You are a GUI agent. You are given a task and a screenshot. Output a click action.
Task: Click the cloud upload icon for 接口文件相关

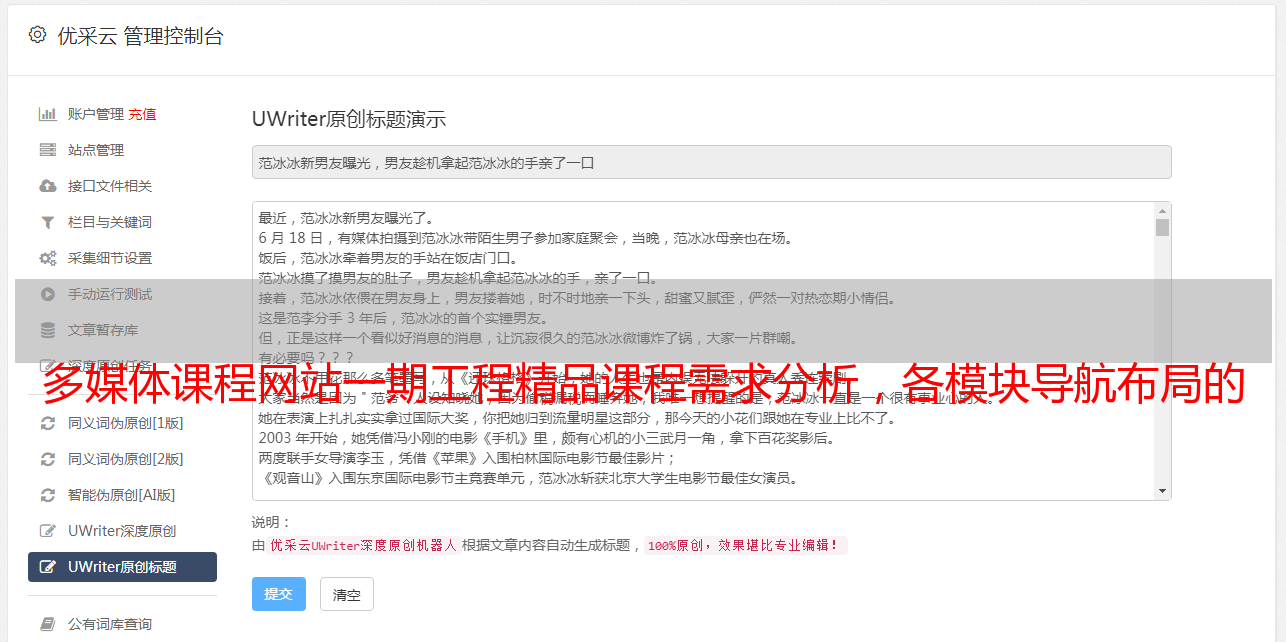coord(47,186)
